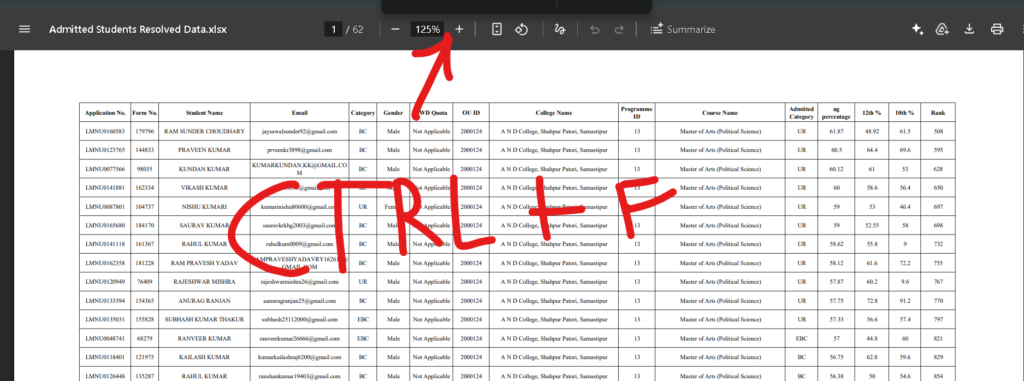Click email jaysawalsunder92@gmail.com
This screenshot has height=381, width=1024.
click(x=300, y=131)
